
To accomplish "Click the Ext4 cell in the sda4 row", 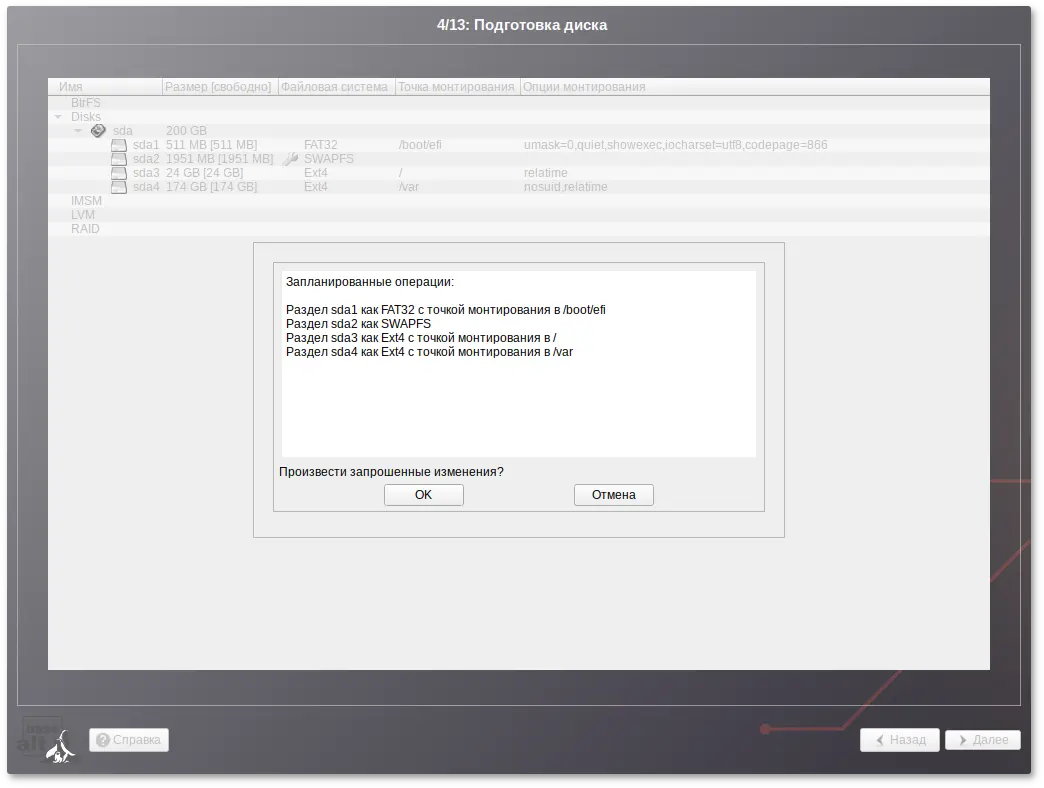I will click(x=316, y=186).
